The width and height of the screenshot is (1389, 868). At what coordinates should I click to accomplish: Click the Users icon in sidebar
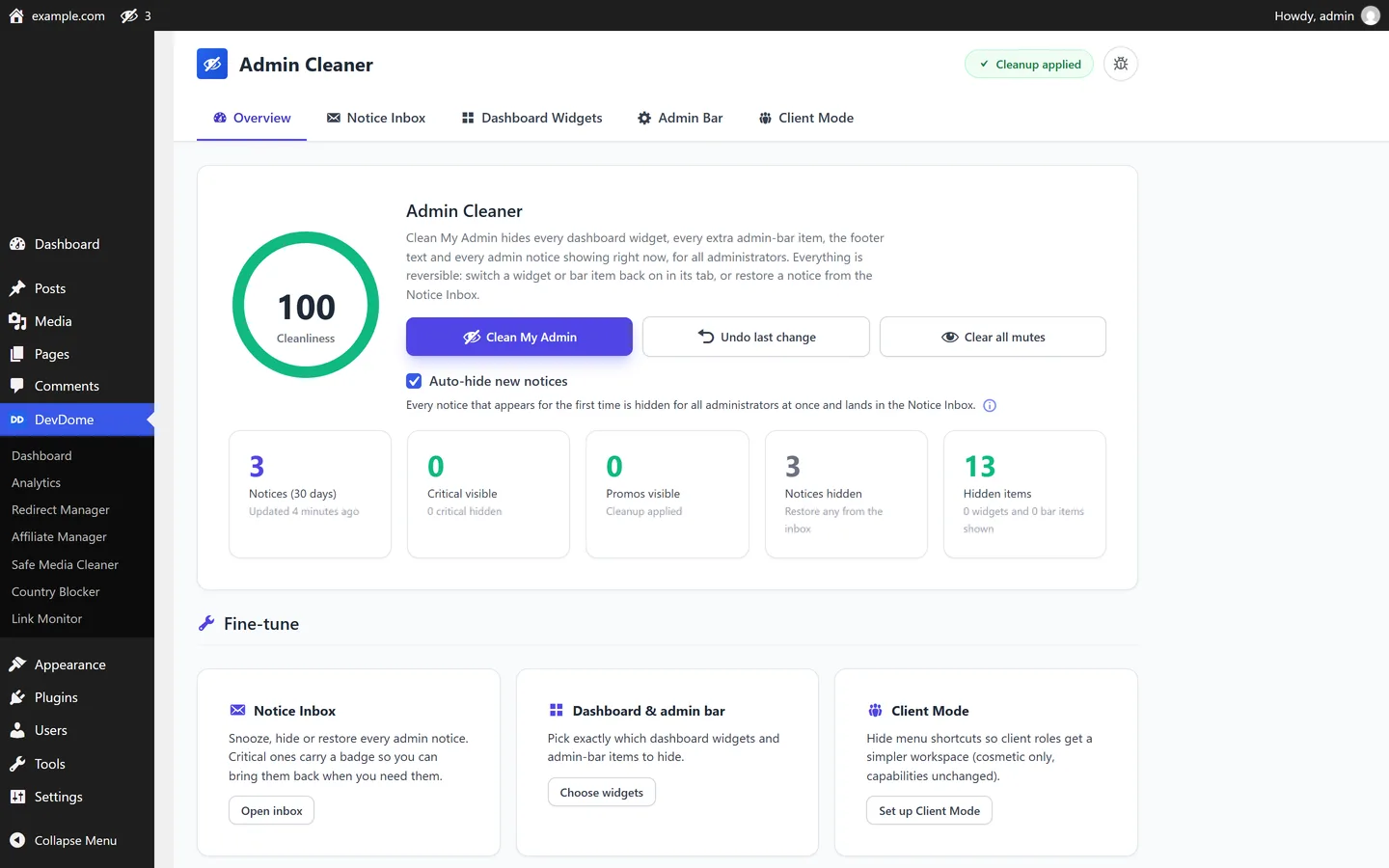click(17, 730)
